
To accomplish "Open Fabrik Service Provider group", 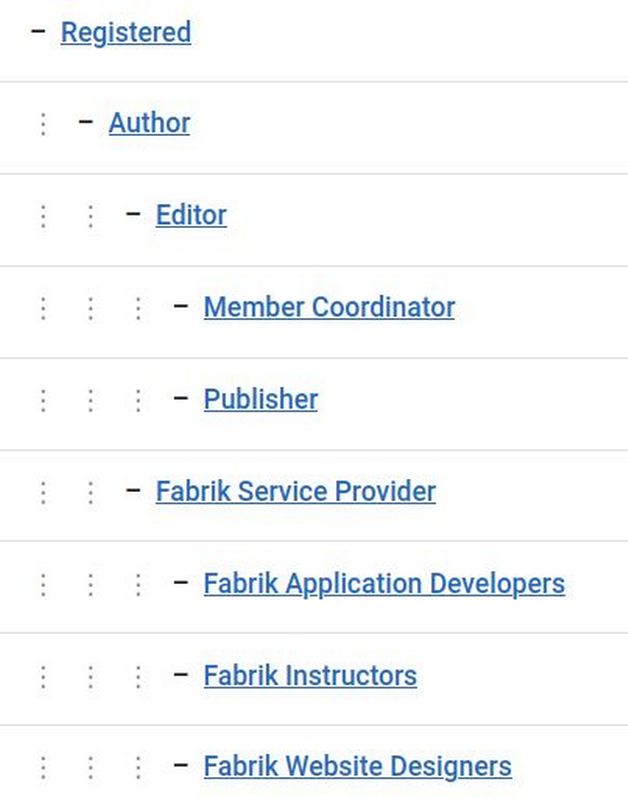I will click(295, 491).
